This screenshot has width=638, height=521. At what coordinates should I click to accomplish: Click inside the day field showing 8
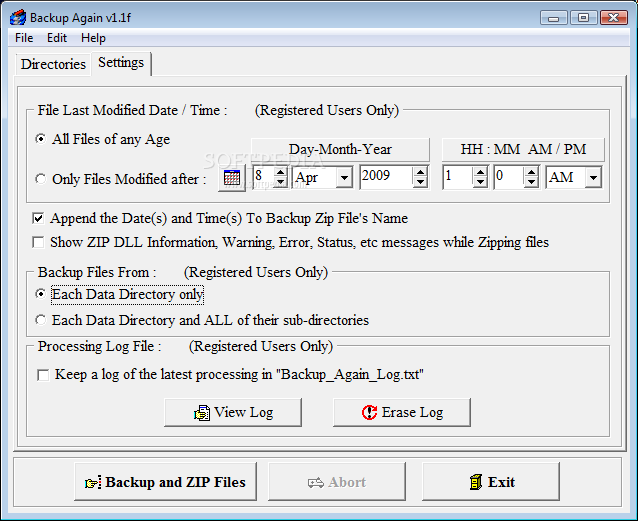click(264, 177)
